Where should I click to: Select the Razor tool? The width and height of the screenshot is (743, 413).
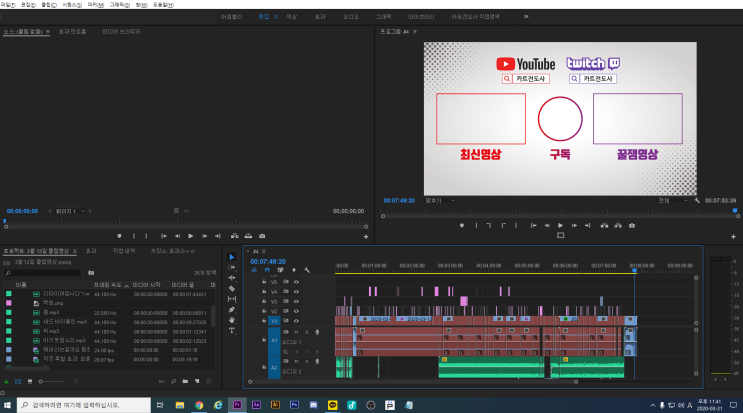click(232, 288)
